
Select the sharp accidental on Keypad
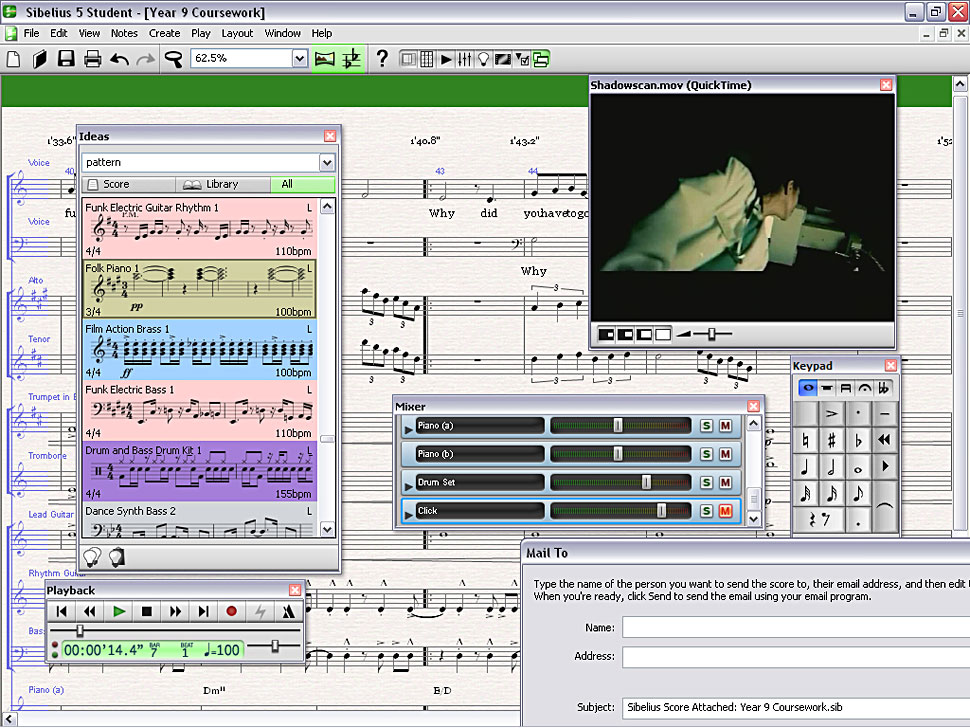(x=831, y=440)
